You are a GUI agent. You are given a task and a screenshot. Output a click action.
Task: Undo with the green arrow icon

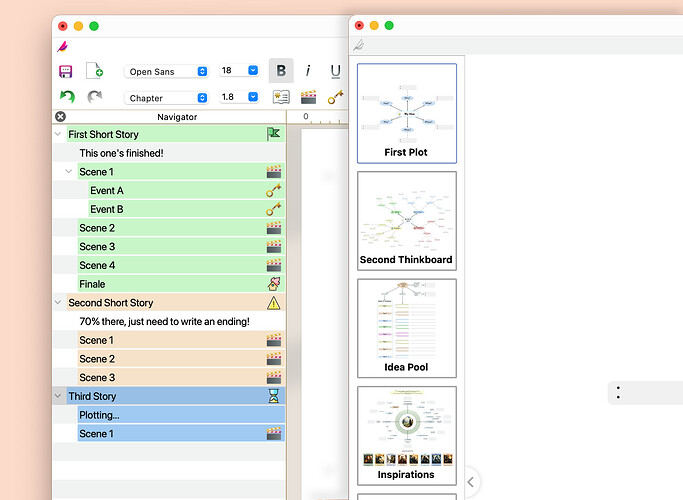[x=67, y=96]
